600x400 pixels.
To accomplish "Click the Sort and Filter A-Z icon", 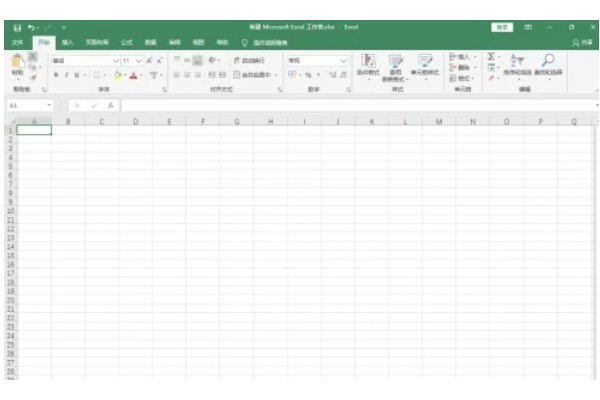I will point(517,60).
